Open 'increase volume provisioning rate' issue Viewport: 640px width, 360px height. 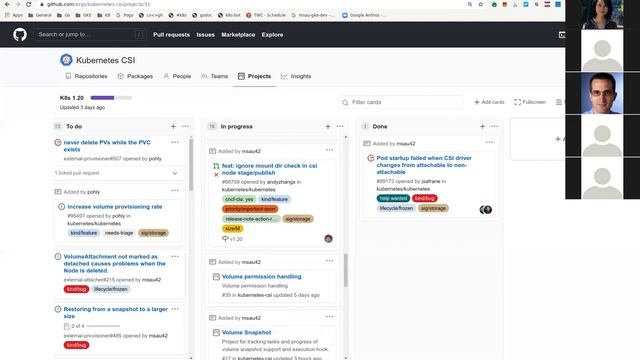pos(115,207)
